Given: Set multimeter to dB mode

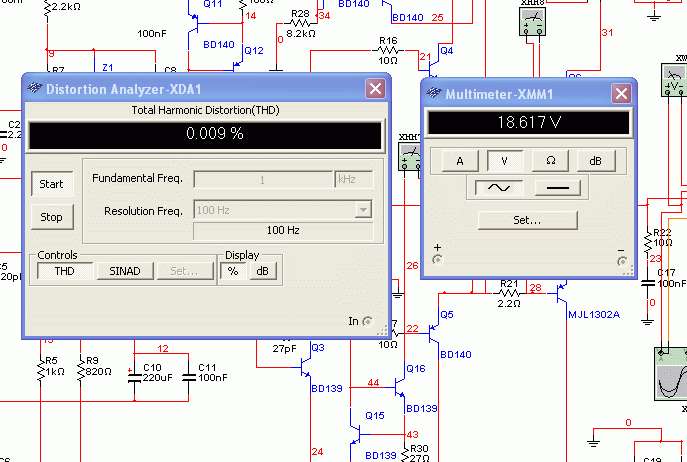Looking at the screenshot, I should [595, 161].
